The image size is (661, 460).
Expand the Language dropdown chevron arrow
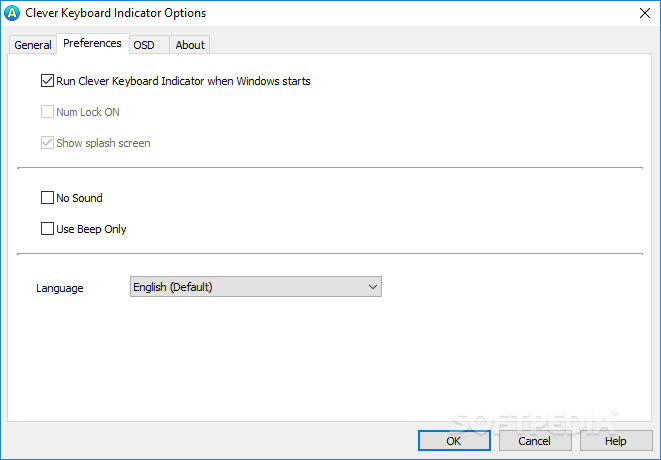point(373,287)
